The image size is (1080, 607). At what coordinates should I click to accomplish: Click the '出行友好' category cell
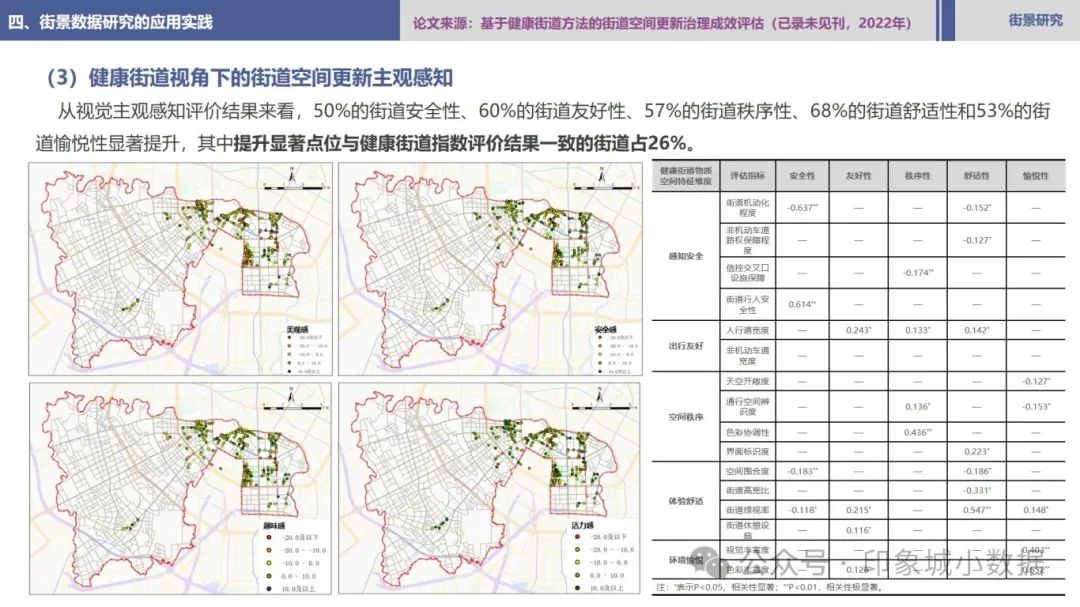(685, 345)
